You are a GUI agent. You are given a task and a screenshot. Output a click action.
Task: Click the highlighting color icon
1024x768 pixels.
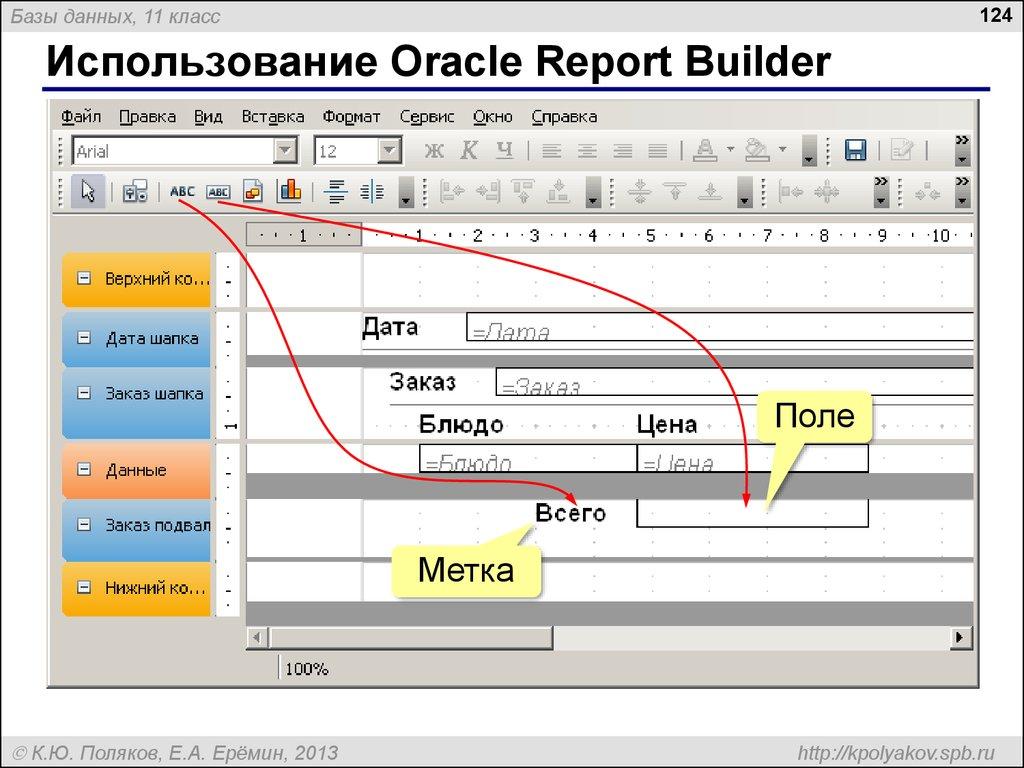point(757,150)
